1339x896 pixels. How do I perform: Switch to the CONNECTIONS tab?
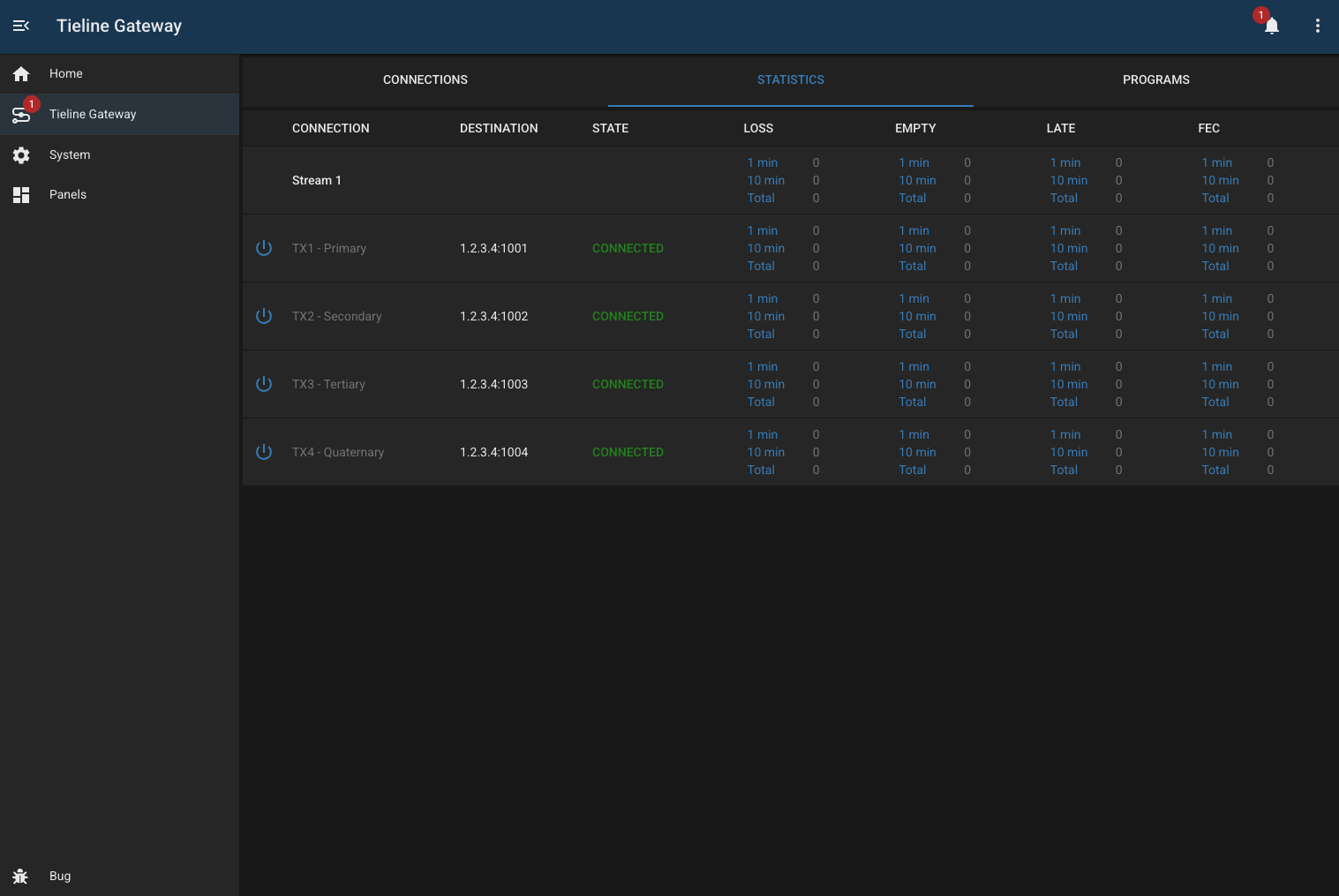pyautogui.click(x=425, y=79)
